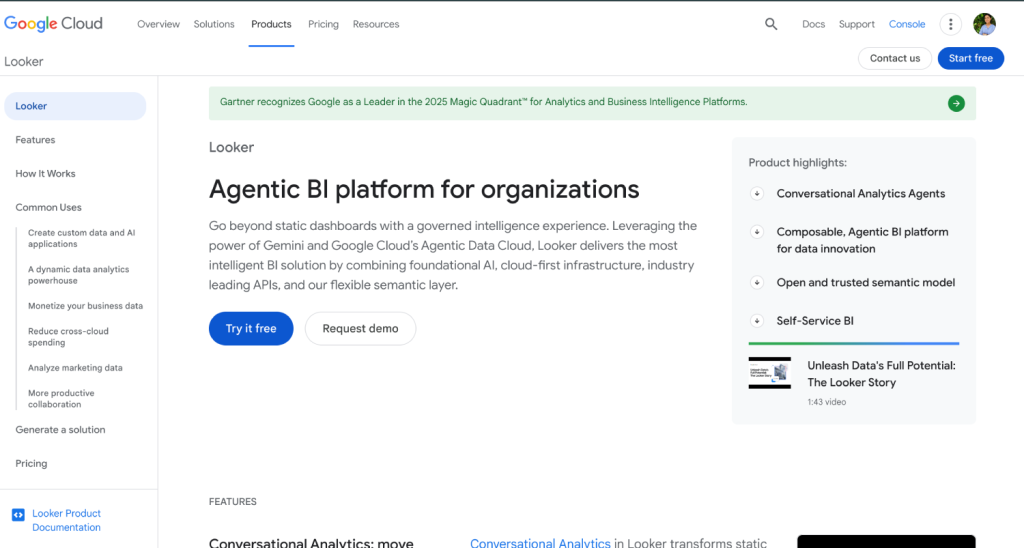Jump to Features in the sidebar
The height and width of the screenshot is (548, 1024).
tap(35, 140)
